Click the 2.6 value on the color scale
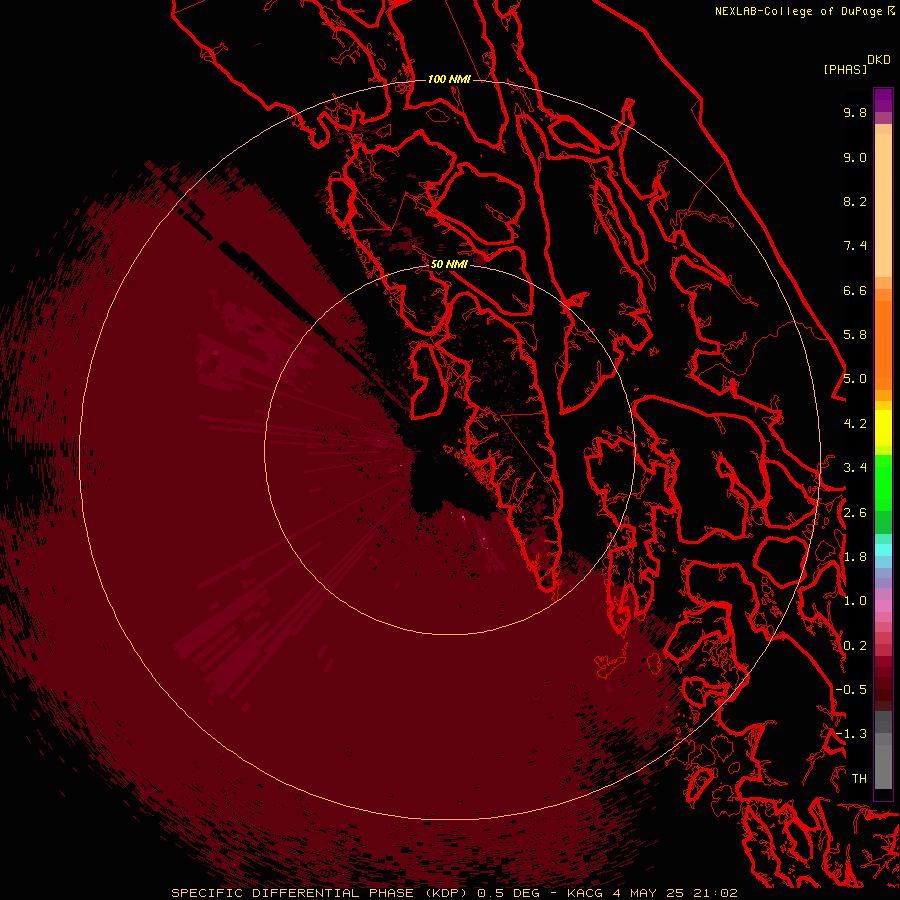 [855, 513]
